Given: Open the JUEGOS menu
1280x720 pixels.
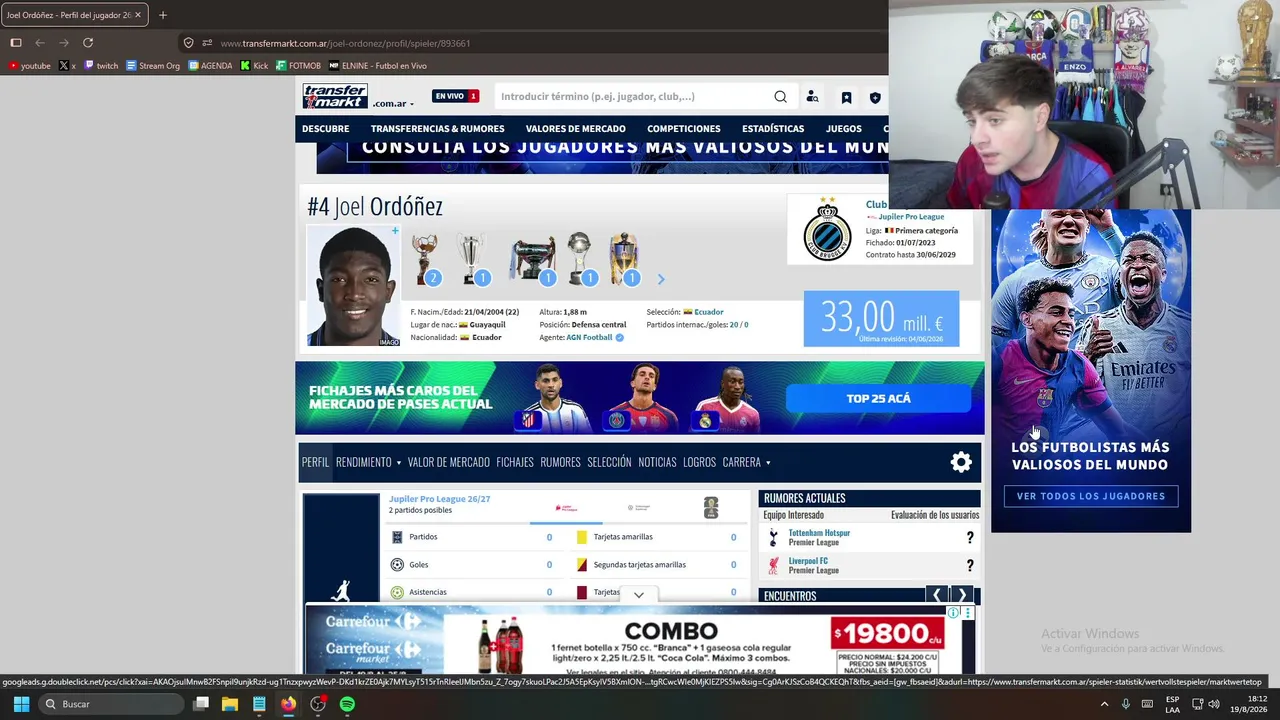Looking at the screenshot, I should (x=844, y=129).
